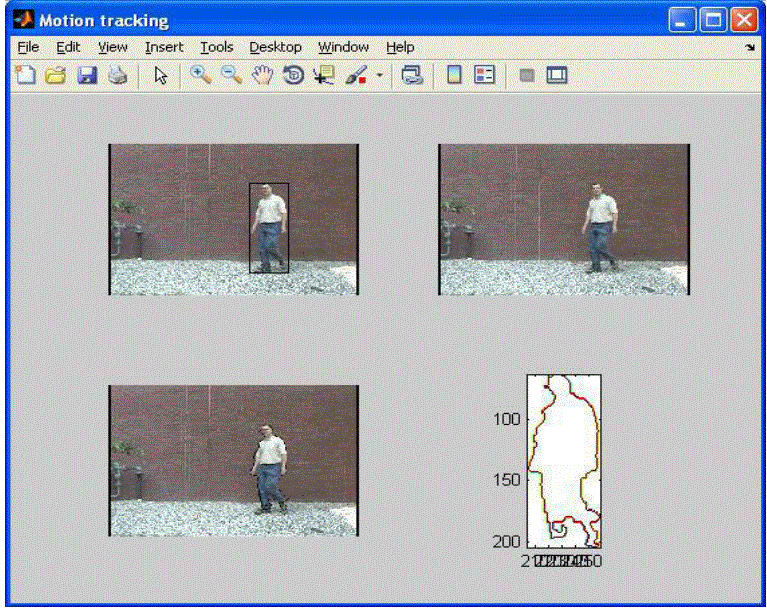
Task: Click the dock figure arrow at menu bar right
Action: [x=750, y=47]
